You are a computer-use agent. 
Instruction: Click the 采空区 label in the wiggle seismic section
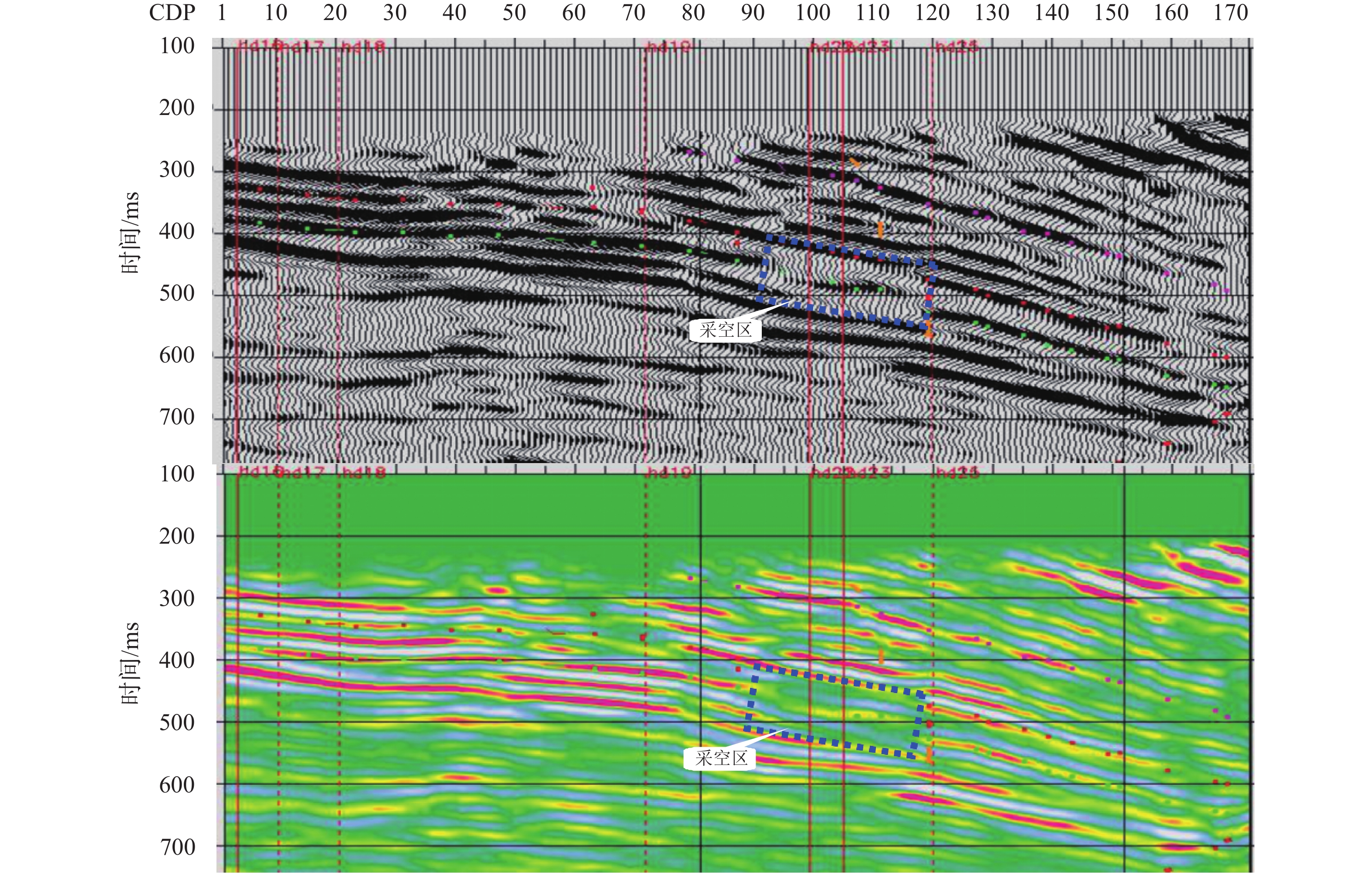[725, 330]
